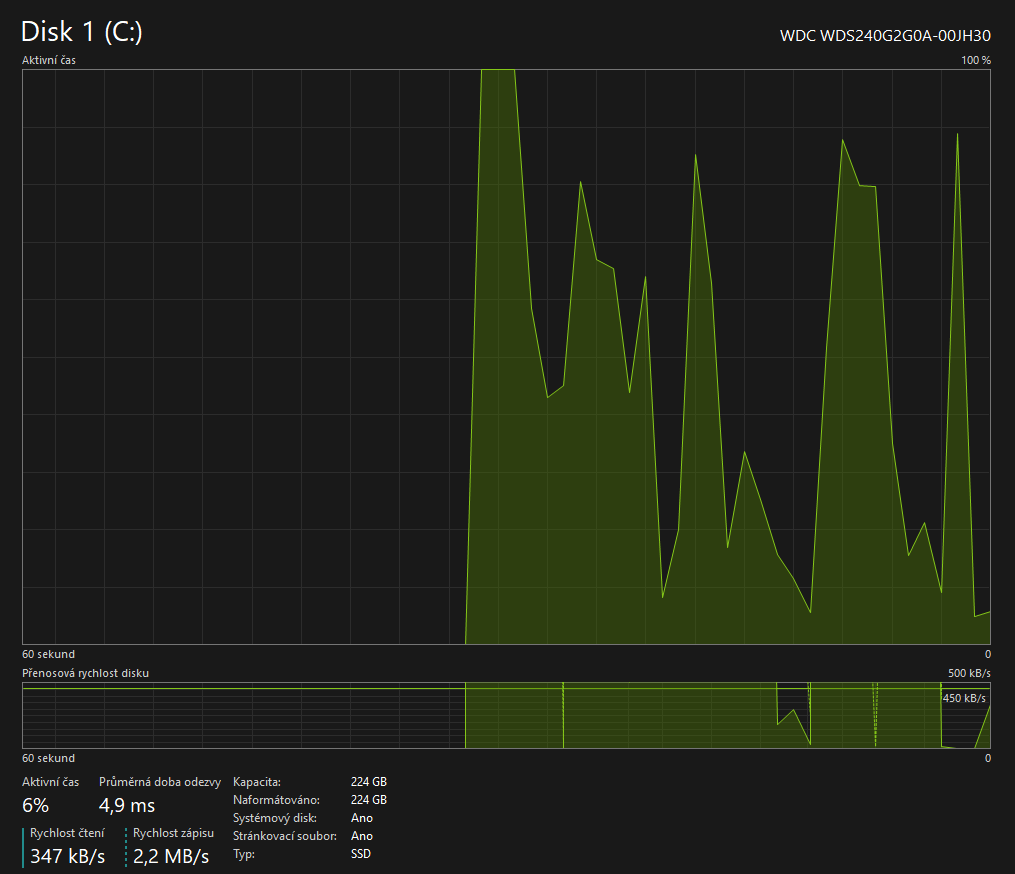Click the 450 kB/s marker in transfer graph
1015x874 pixels.
pyautogui.click(x=964, y=698)
